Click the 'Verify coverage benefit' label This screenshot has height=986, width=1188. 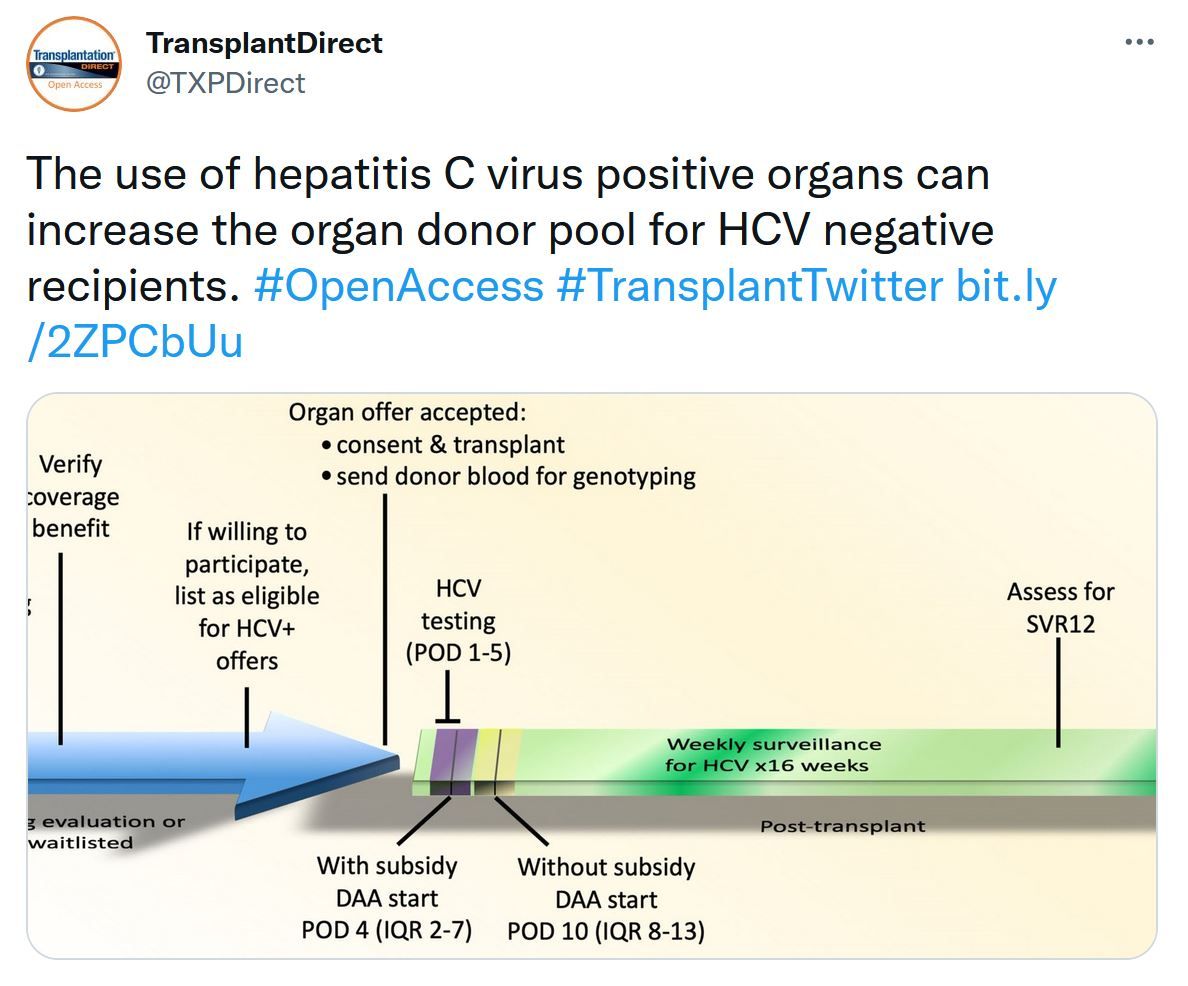tap(70, 496)
